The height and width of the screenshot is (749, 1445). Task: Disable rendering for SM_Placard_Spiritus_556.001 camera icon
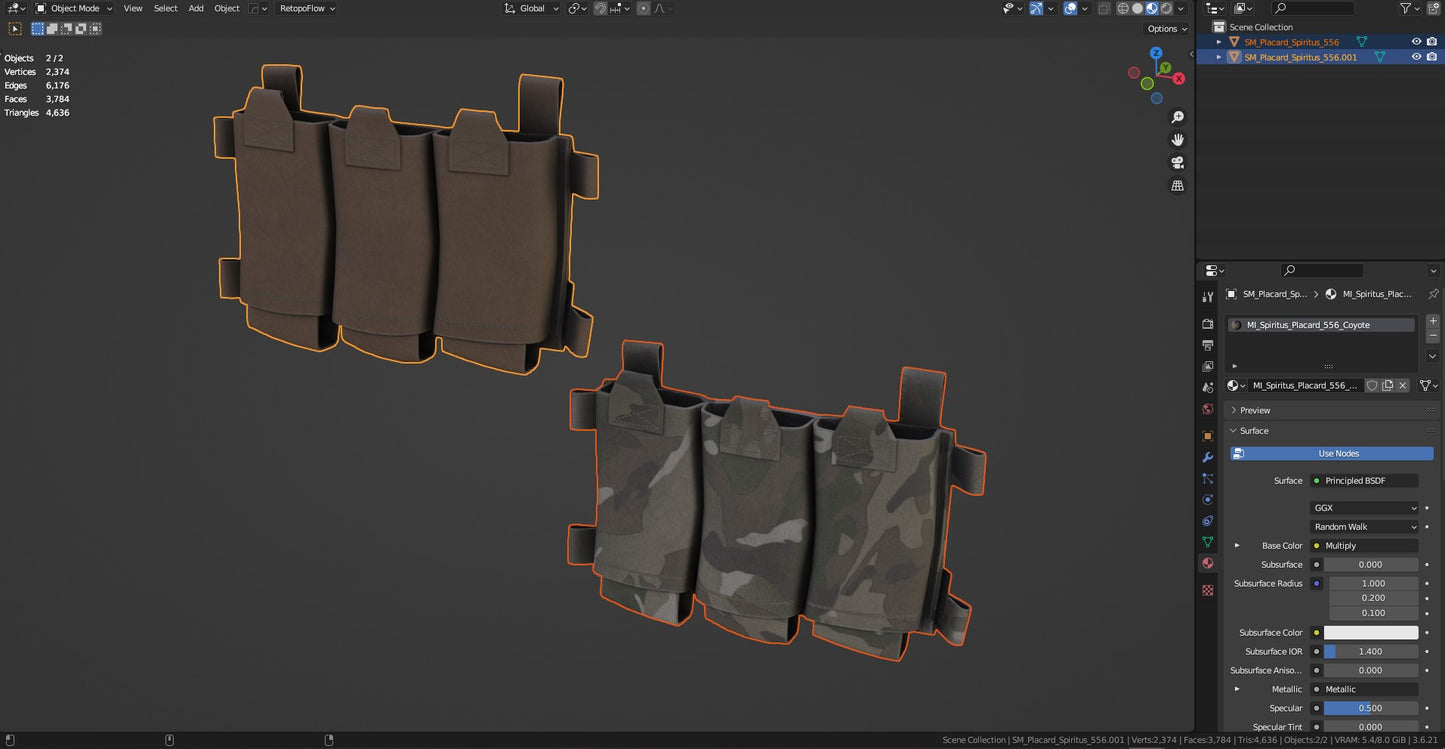click(x=1432, y=57)
